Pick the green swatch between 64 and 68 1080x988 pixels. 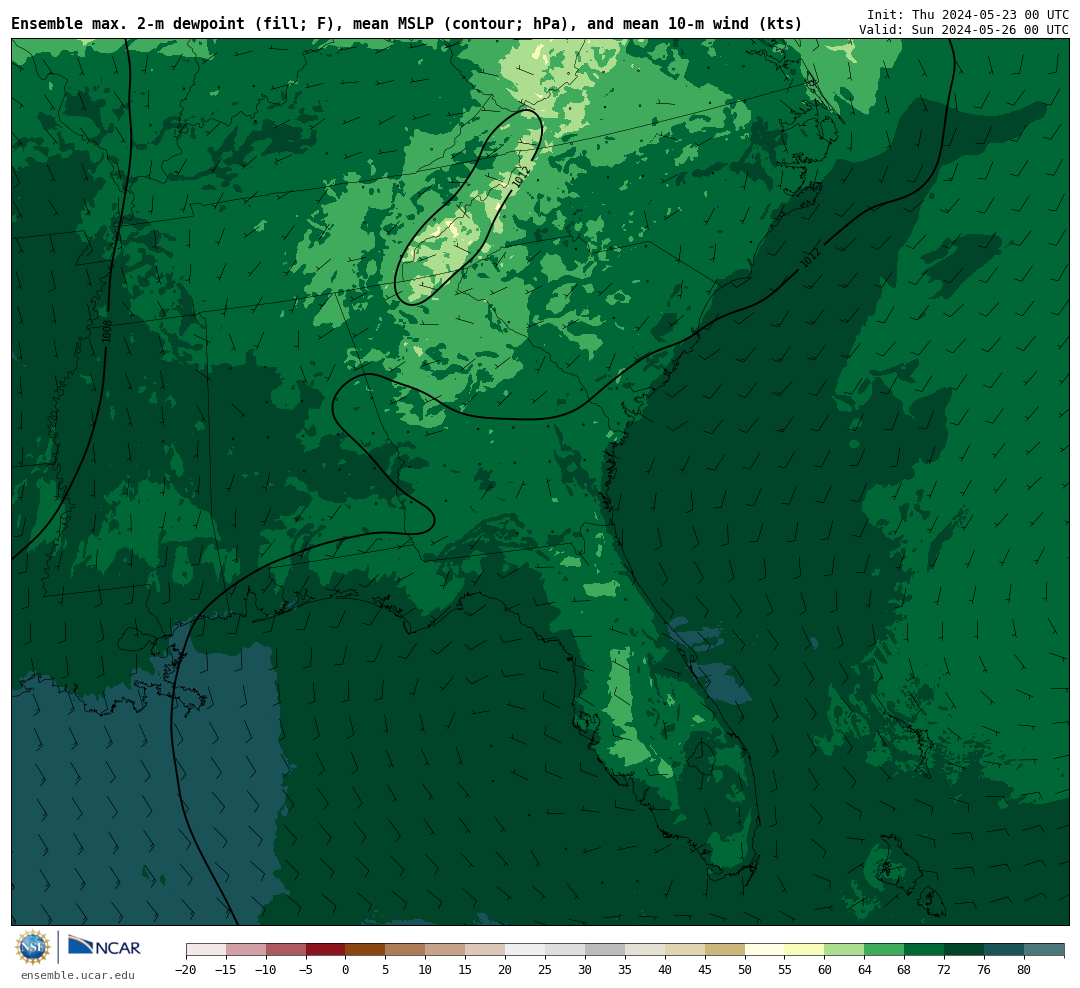[885, 950]
